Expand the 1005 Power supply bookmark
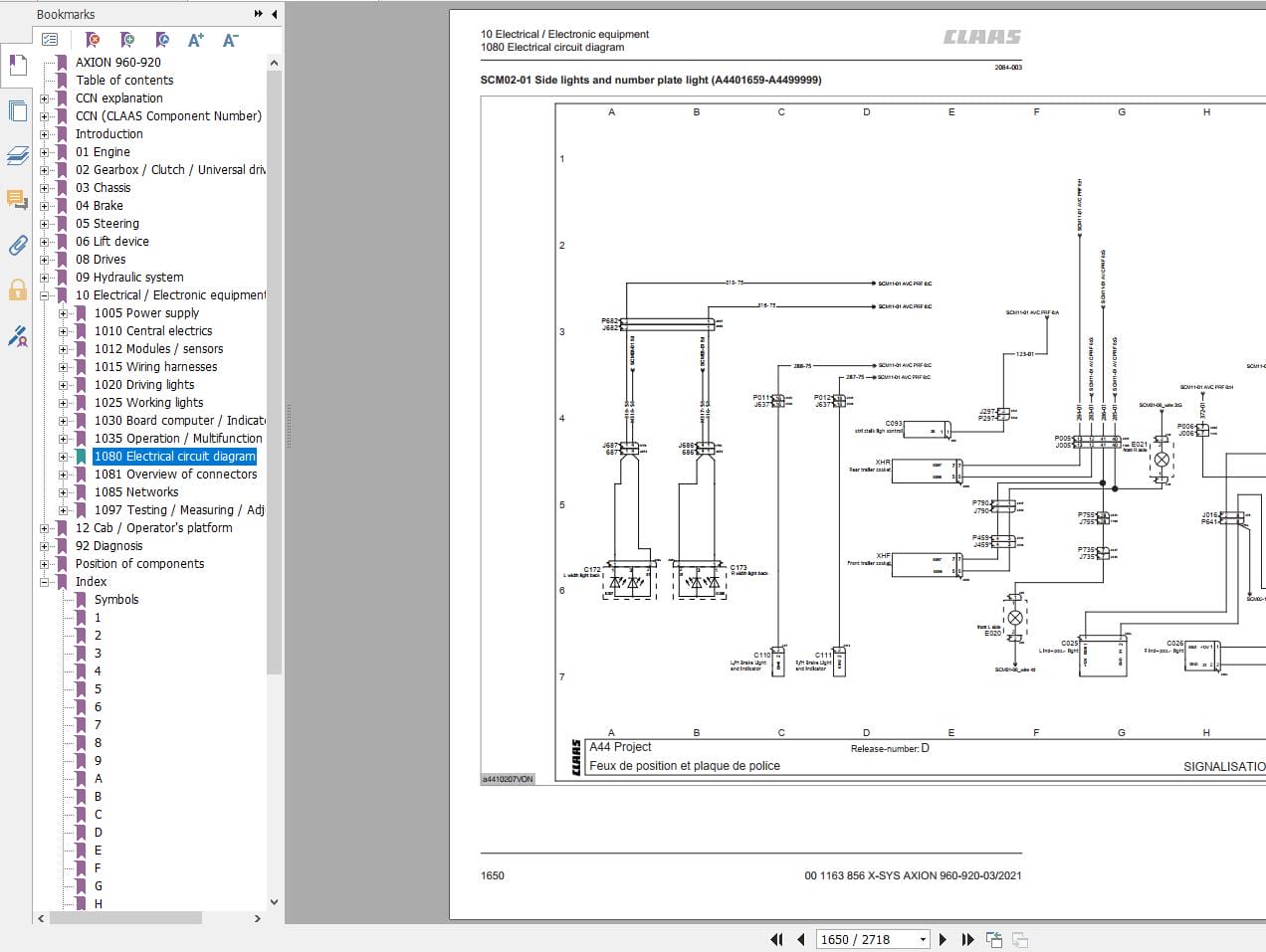The width and height of the screenshot is (1266, 952). coord(64,313)
